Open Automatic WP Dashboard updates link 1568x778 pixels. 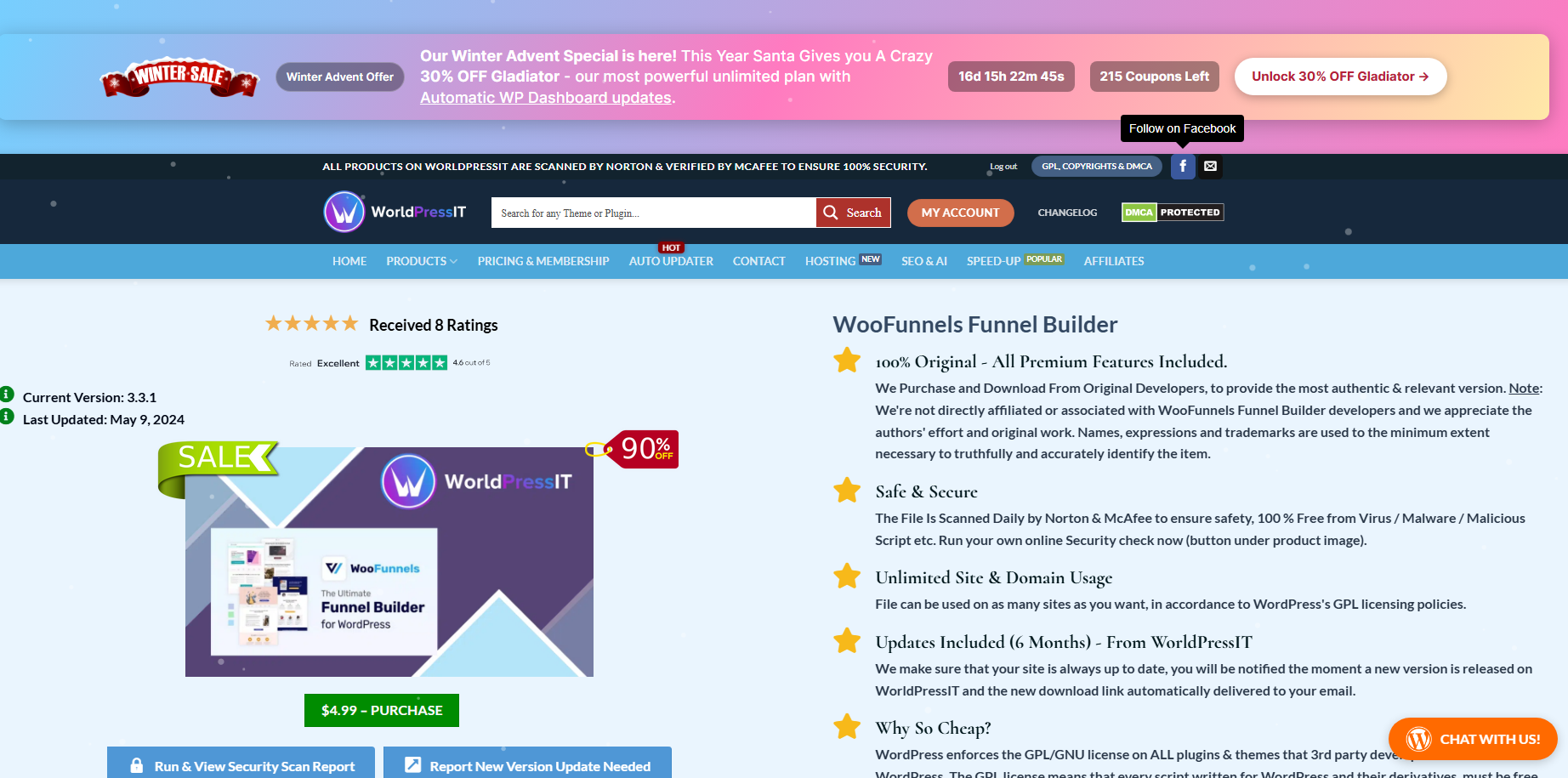(545, 98)
